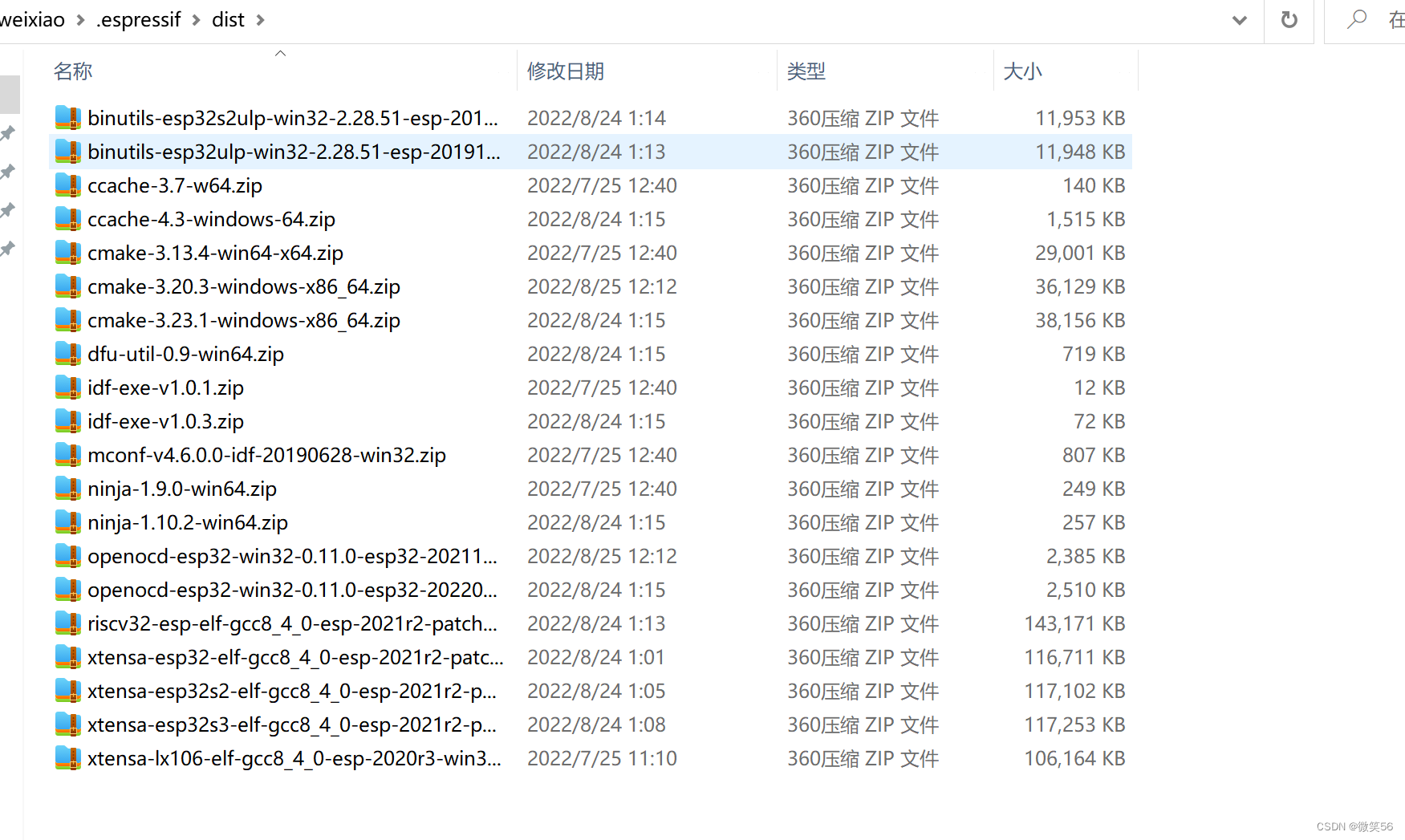1405x840 pixels.
Task: Click zip icon of dfu-util-0.9-win64.zip
Action: 68,354
